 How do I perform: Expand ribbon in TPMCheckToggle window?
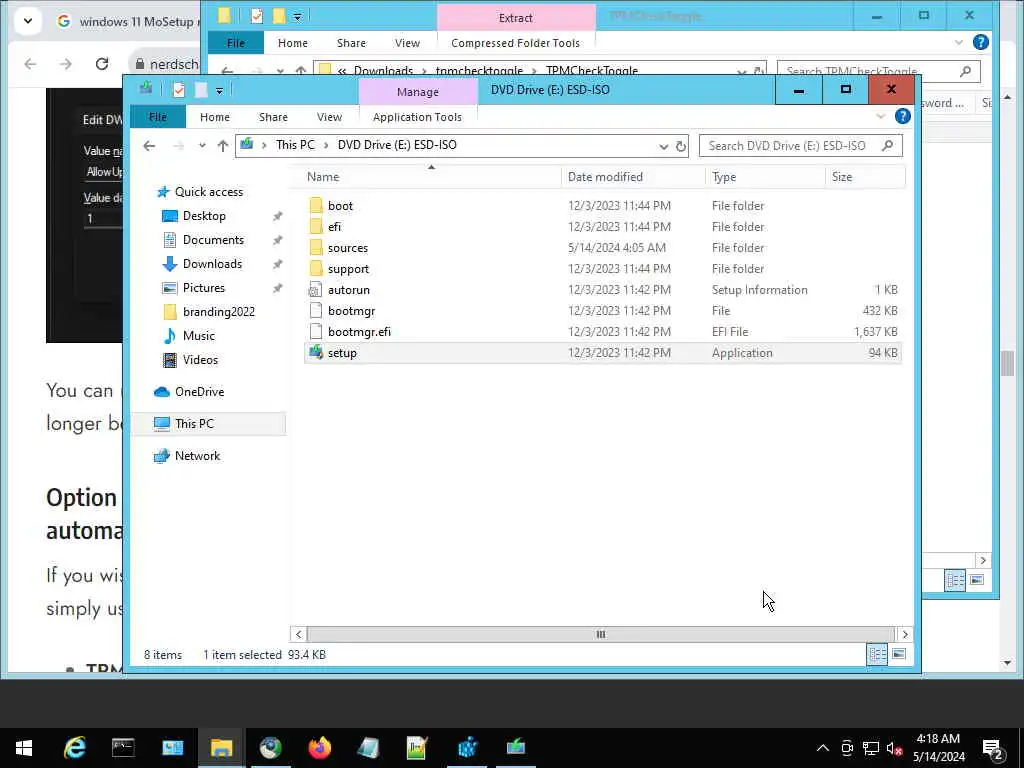(959, 42)
